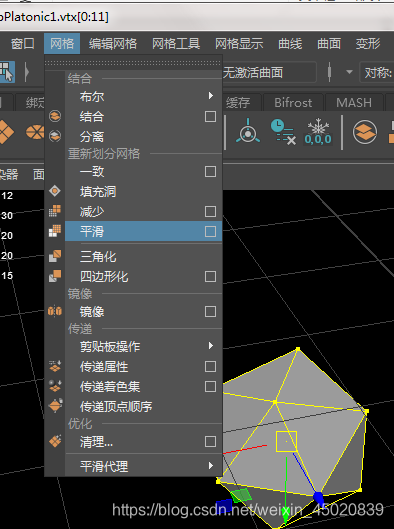This screenshot has height=529, width=394.
Task: Click the combine layers shelf icon
Action: coord(365,132)
